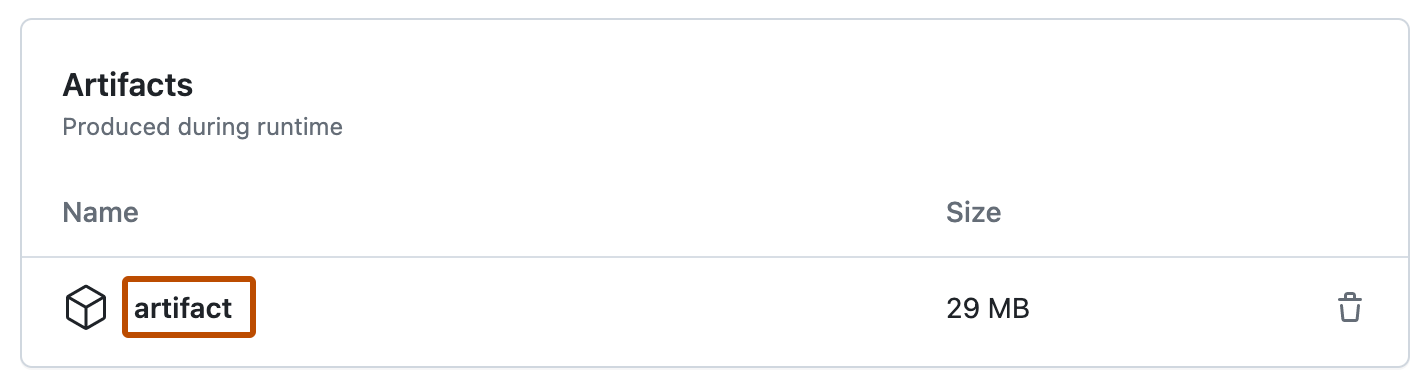The image size is (1424, 382).
Task: Click the bold 'artifact' text in the list
Action: (x=183, y=308)
